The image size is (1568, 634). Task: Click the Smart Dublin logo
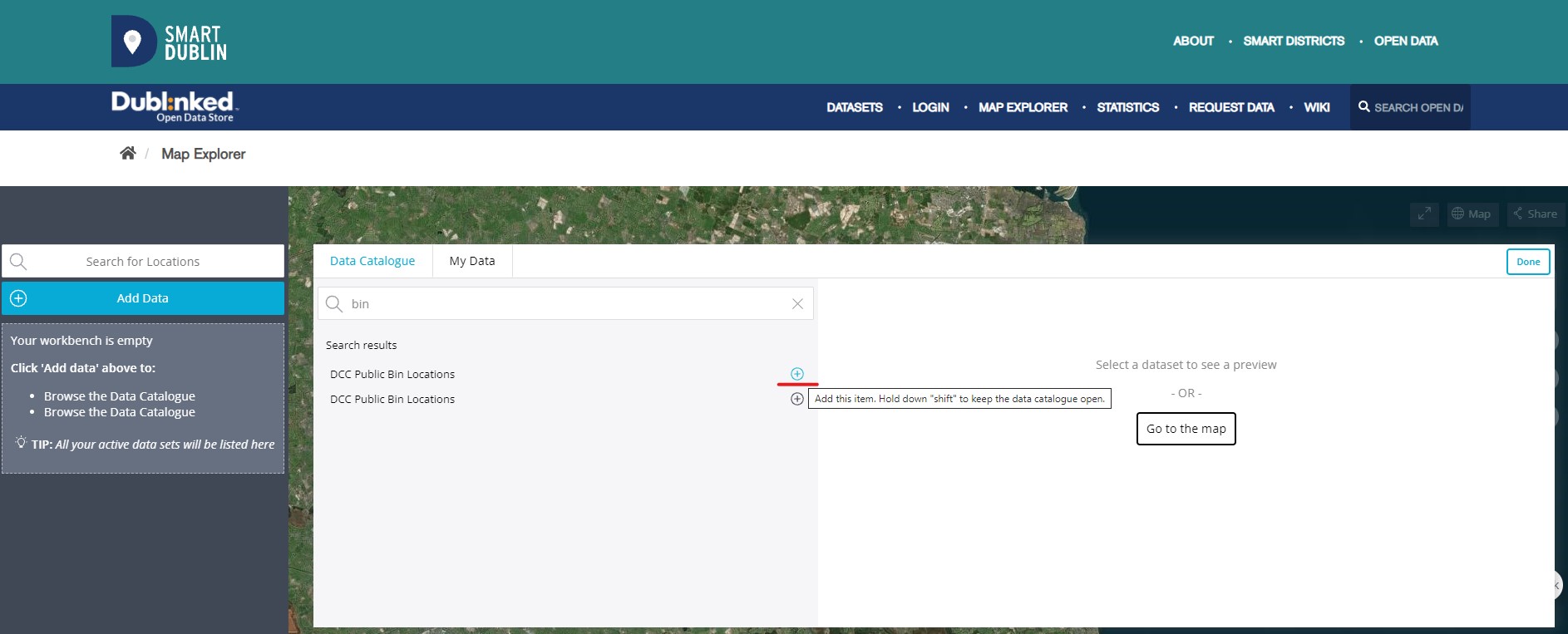[170, 42]
